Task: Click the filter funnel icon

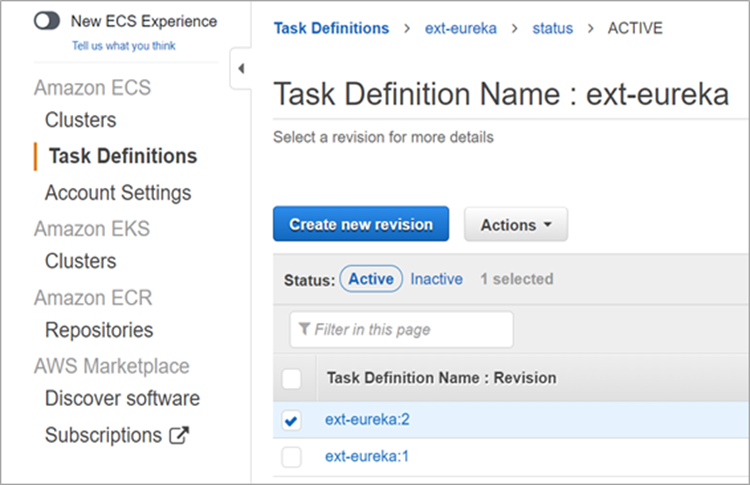Action: pyautogui.click(x=304, y=329)
